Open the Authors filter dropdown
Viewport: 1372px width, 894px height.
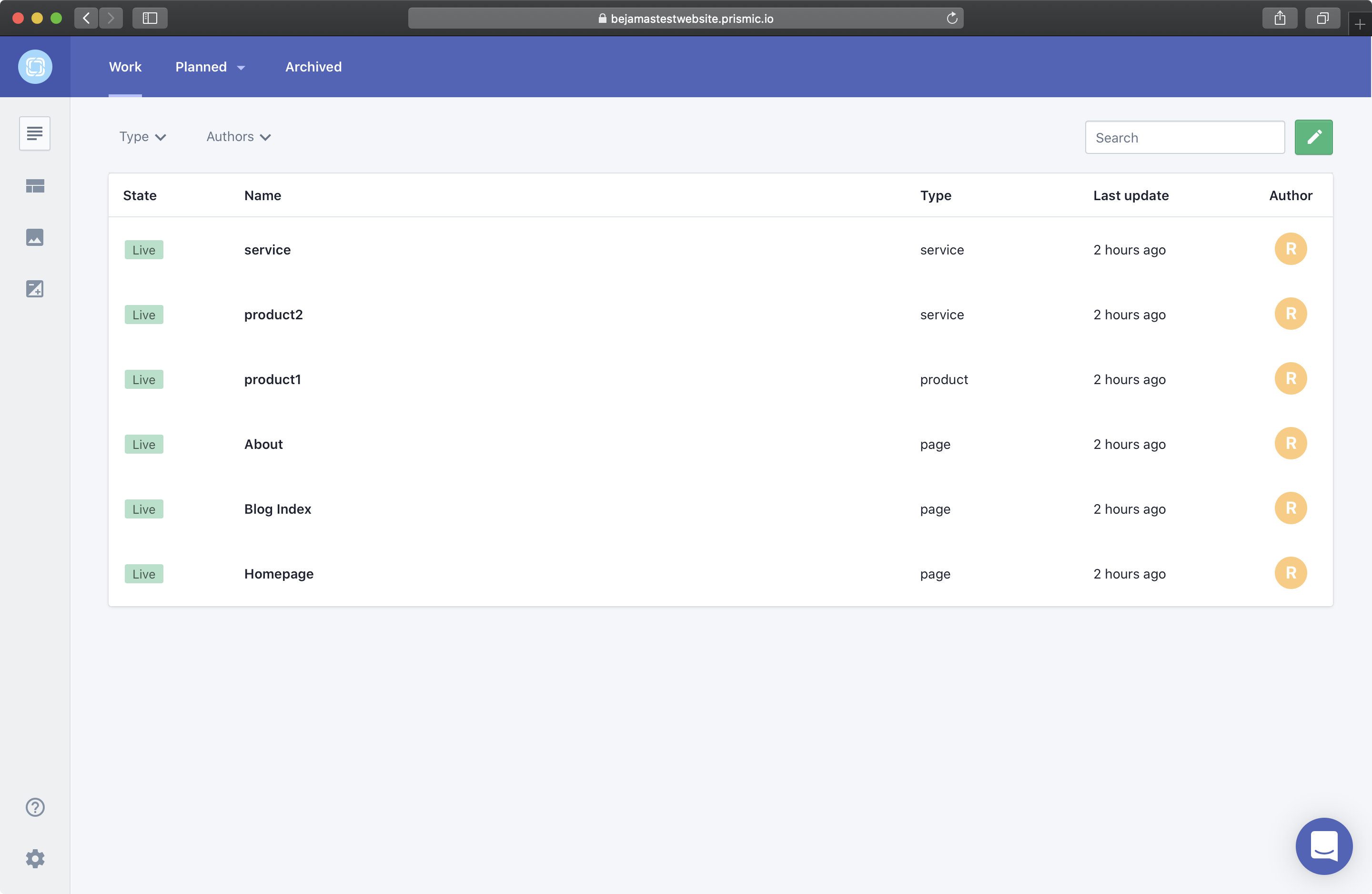pos(238,137)
